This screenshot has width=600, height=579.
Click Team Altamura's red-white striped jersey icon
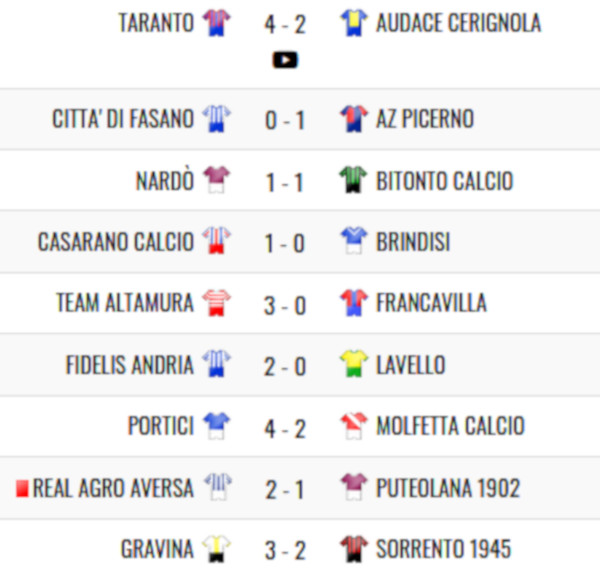(x=216, y=303)
